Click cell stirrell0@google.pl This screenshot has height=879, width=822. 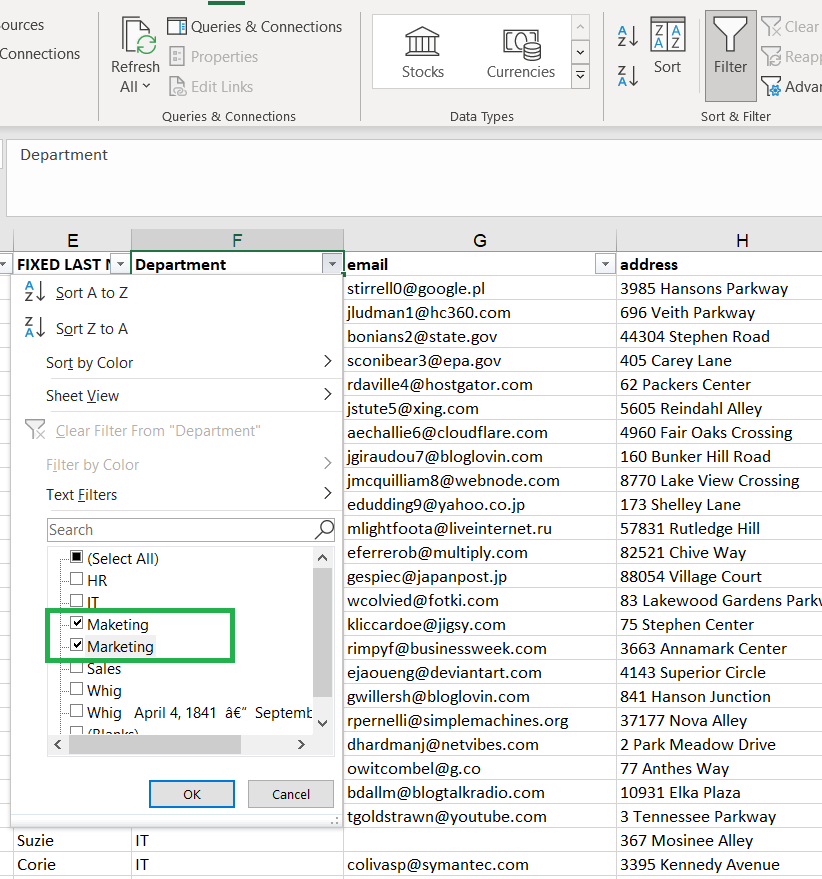pyautogui.click(x=480, y=288)
